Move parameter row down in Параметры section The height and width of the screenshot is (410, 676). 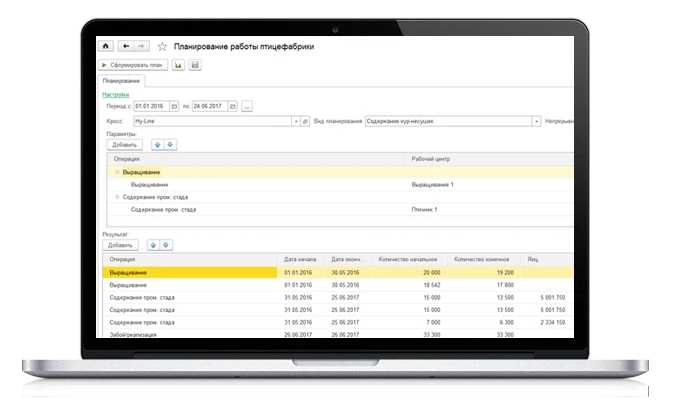coord(169,144)
